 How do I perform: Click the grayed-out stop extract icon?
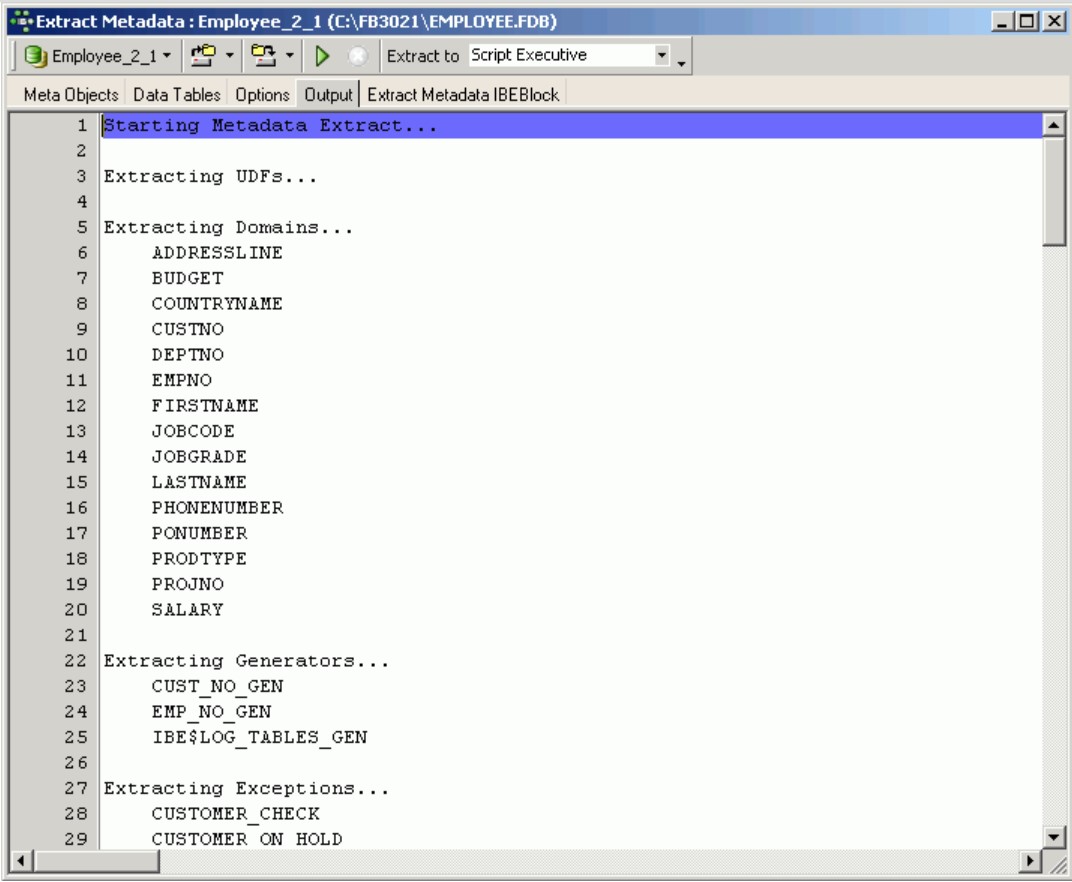(355, 56)
